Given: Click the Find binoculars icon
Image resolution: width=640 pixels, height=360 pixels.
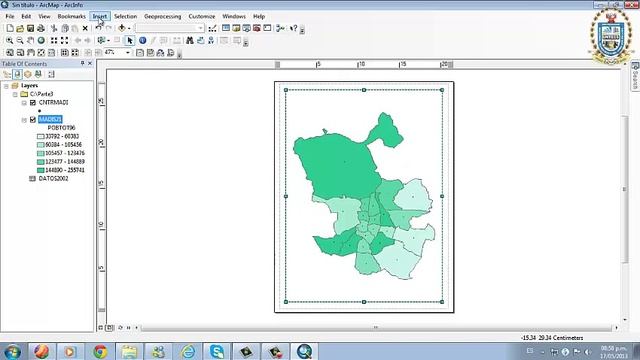Looking at the screenshot, I should click(x=190, y=40).
